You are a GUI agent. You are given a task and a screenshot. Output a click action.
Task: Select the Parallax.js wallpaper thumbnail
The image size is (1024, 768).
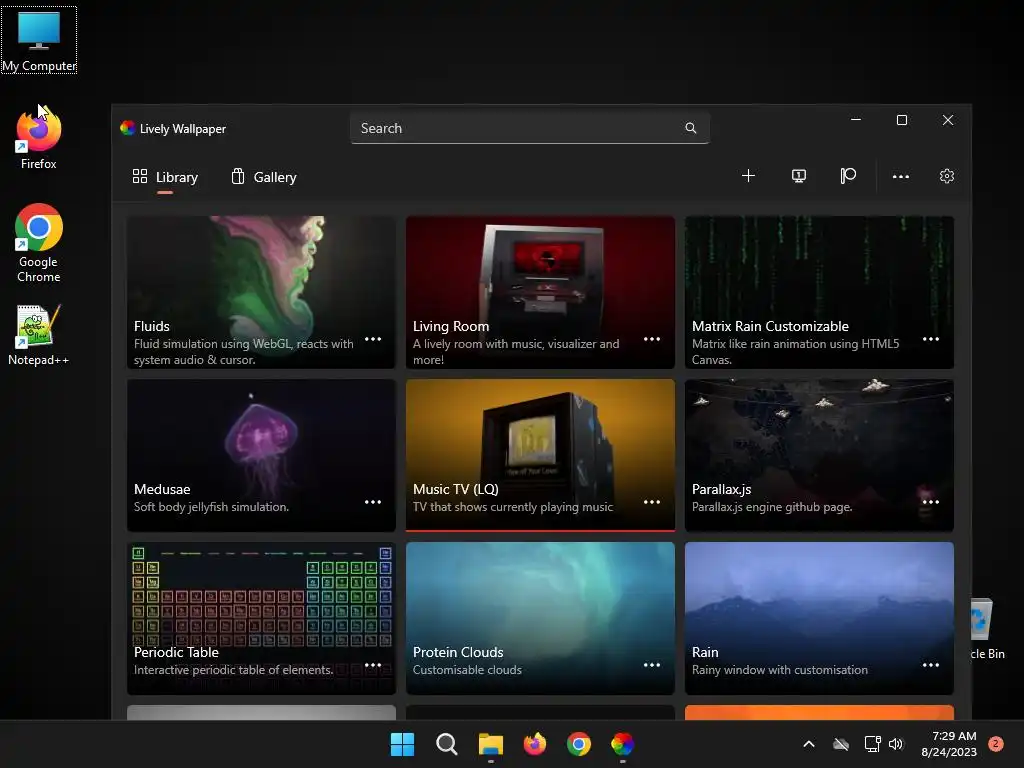(819, 455)
